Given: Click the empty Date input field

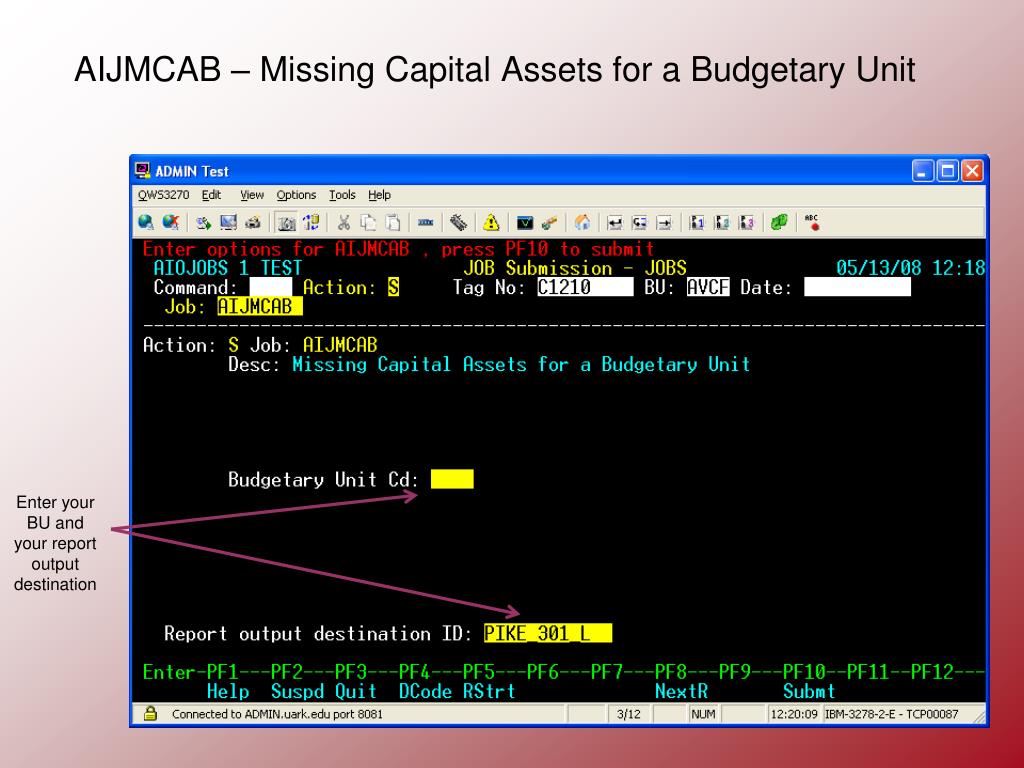Looking at the screenshot, I should (857, 287).
